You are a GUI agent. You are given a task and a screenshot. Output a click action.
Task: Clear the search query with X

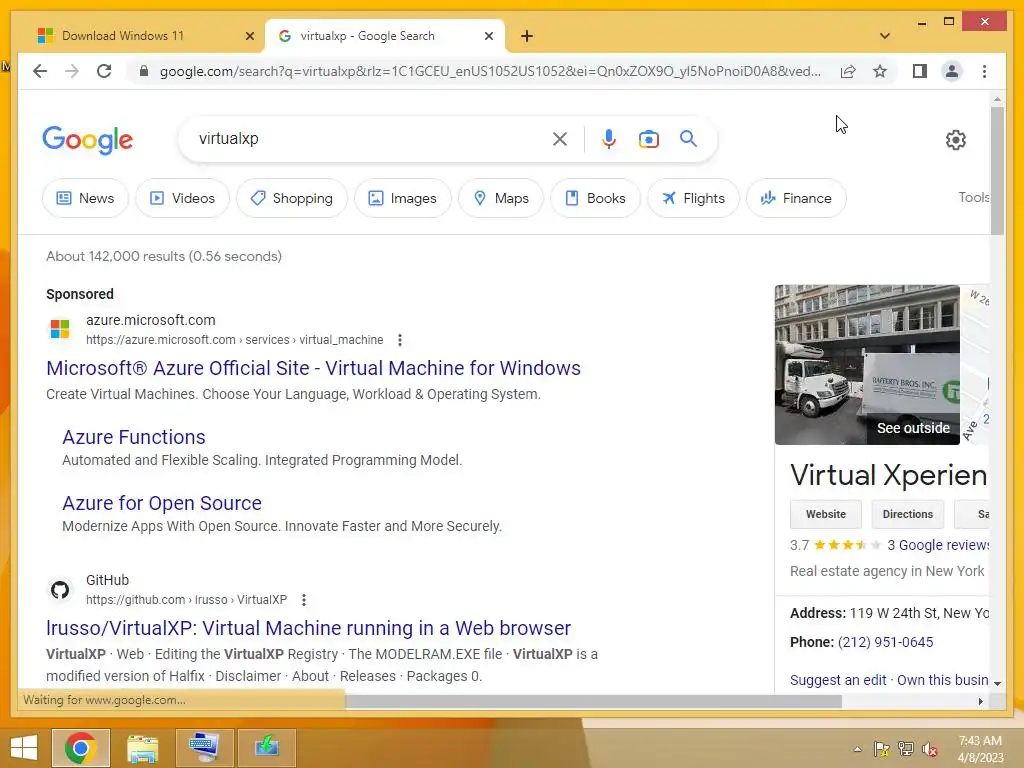[x=560, y=138]
